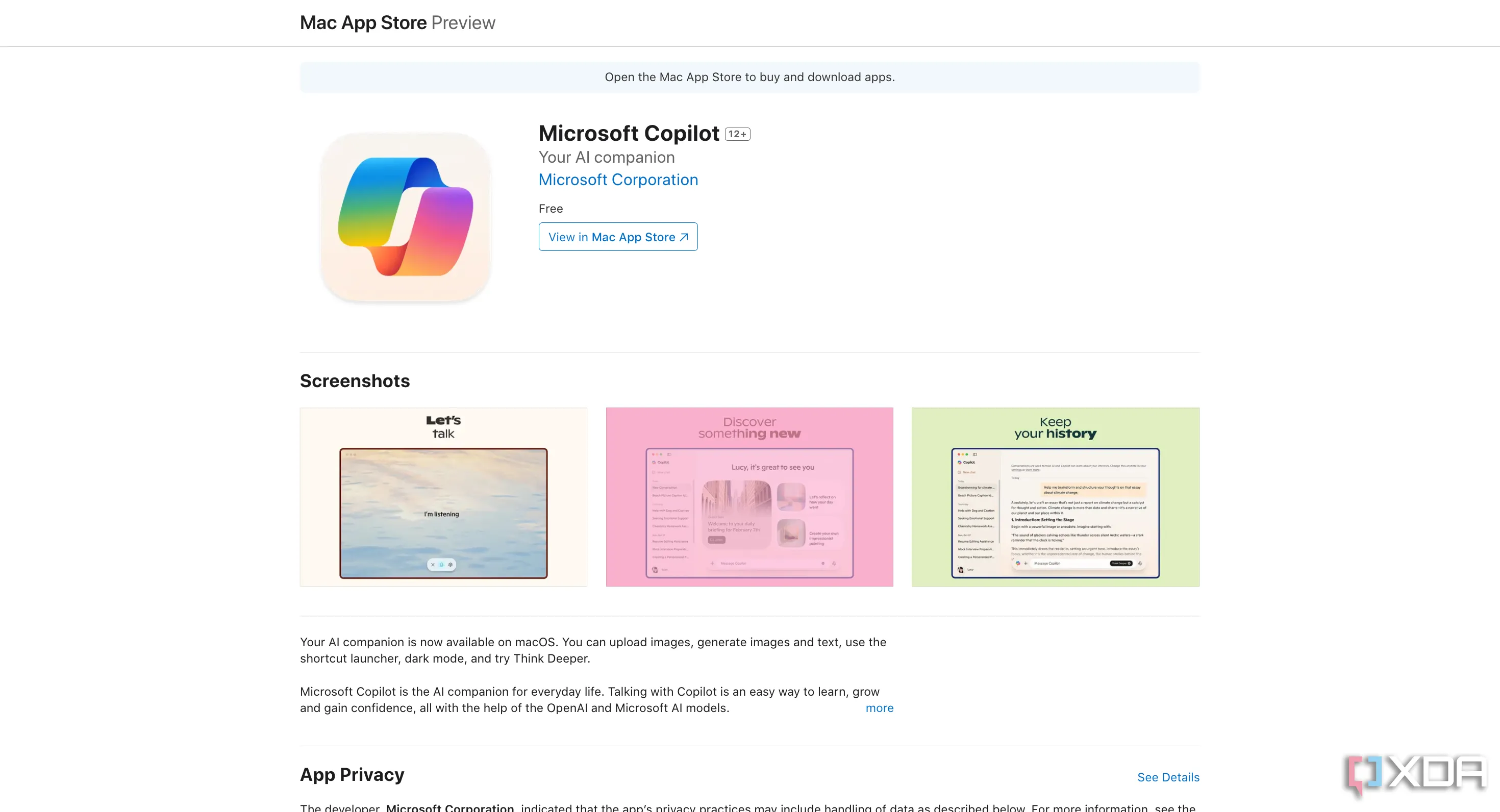
Task: Open See Details for App Privacy
Action: pyautogui.click(x=1168, y=777)
